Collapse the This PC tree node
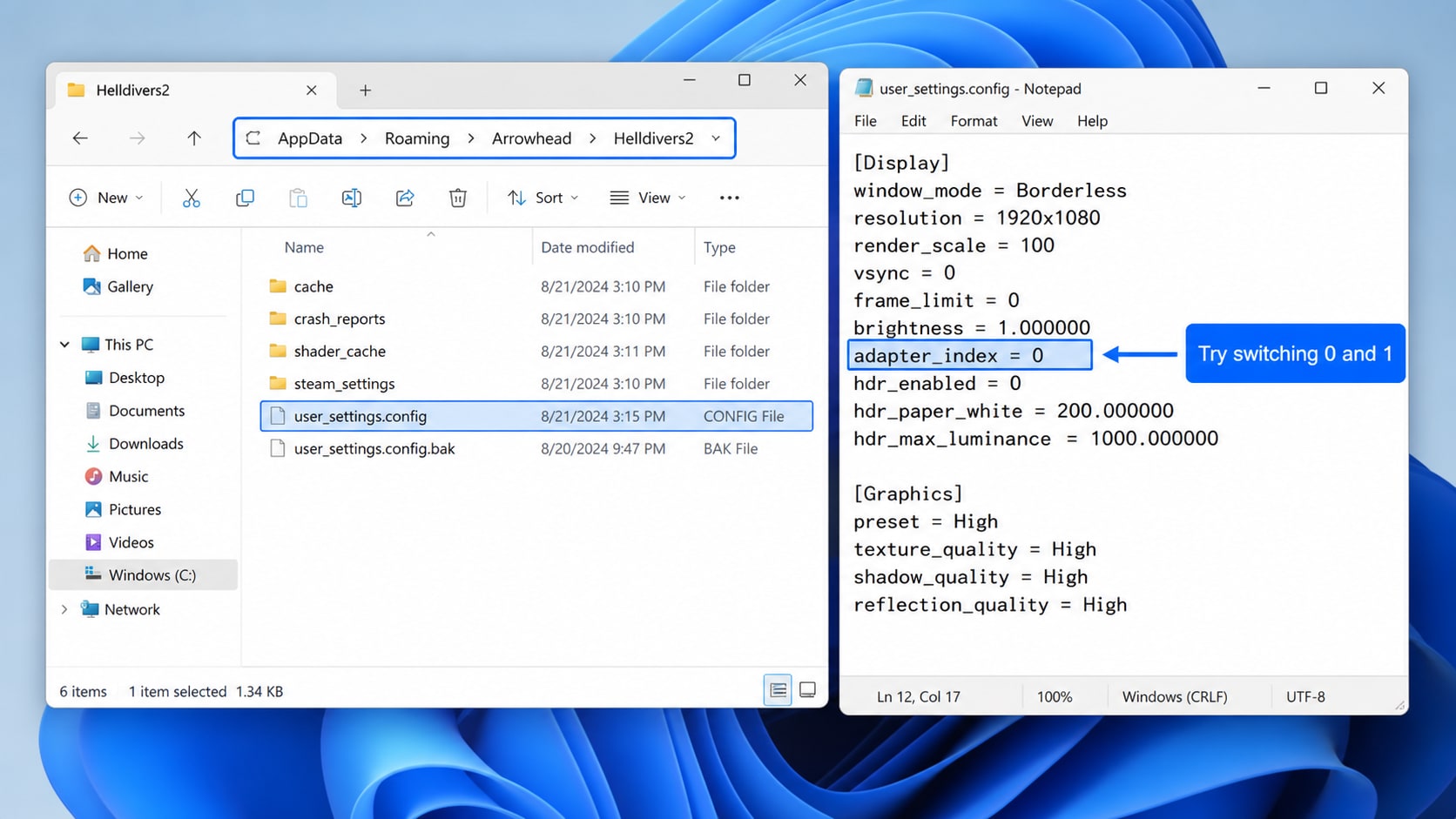 64,345
